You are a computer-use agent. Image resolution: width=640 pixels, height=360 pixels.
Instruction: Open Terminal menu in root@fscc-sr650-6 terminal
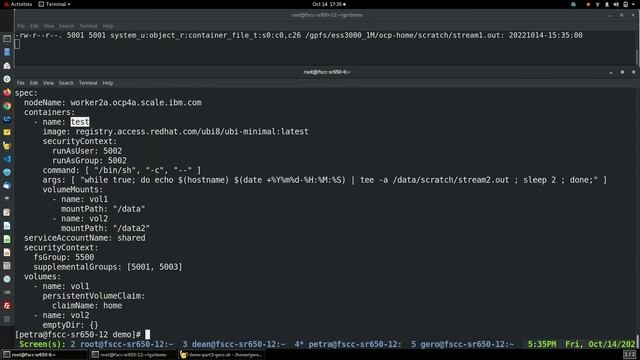point(88,83)
